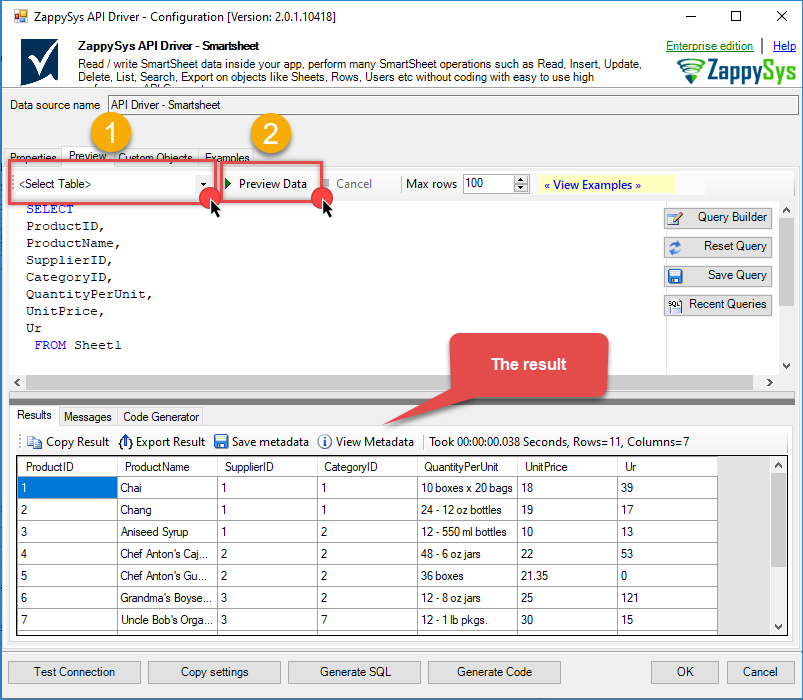Select the Uncle Bob's Orga... cell
The width and height of the screenshot is (803, 700).
[x=167, y=620]
